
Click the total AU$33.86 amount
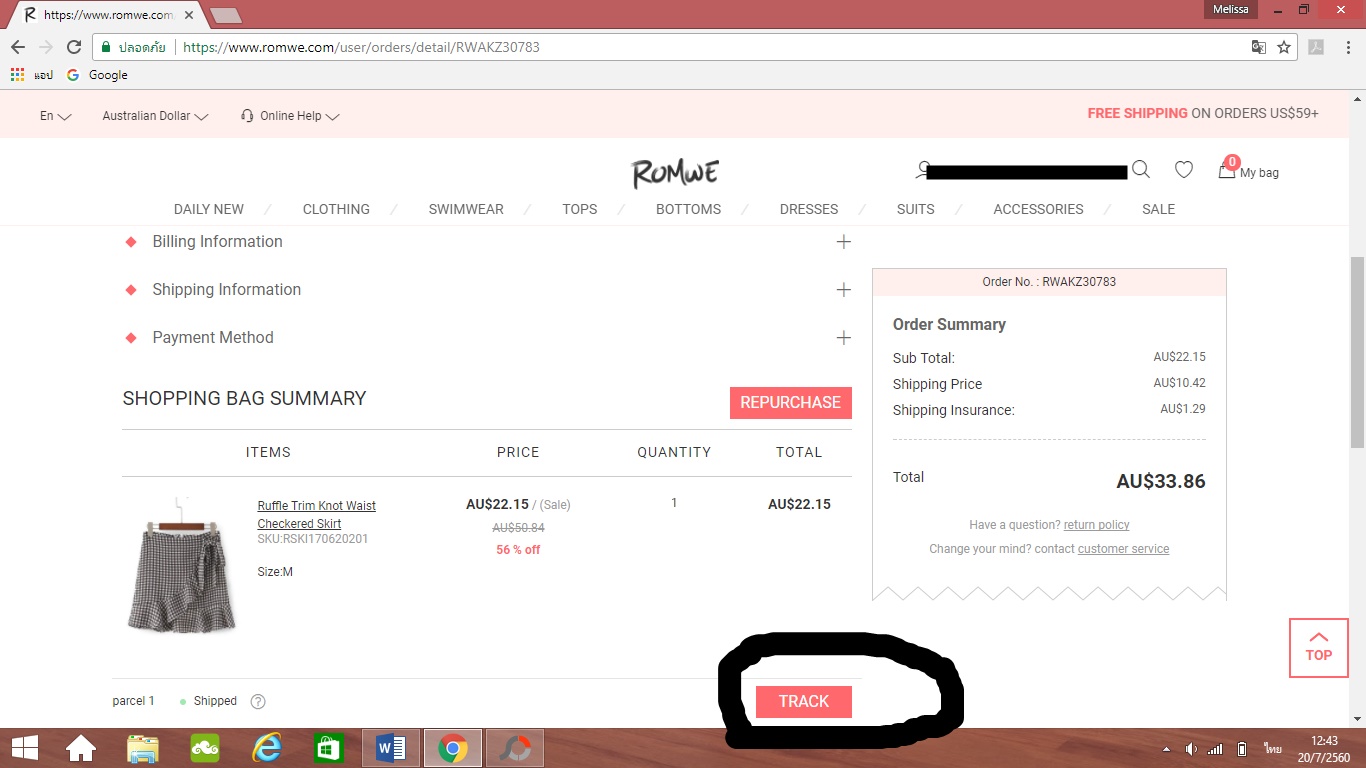1161,482
